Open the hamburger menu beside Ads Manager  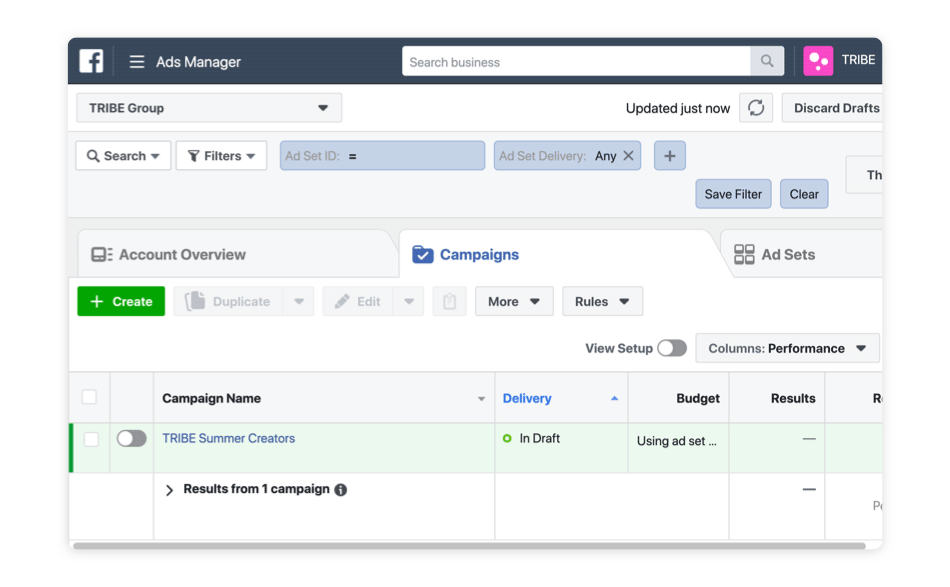(x=137, y=62)
